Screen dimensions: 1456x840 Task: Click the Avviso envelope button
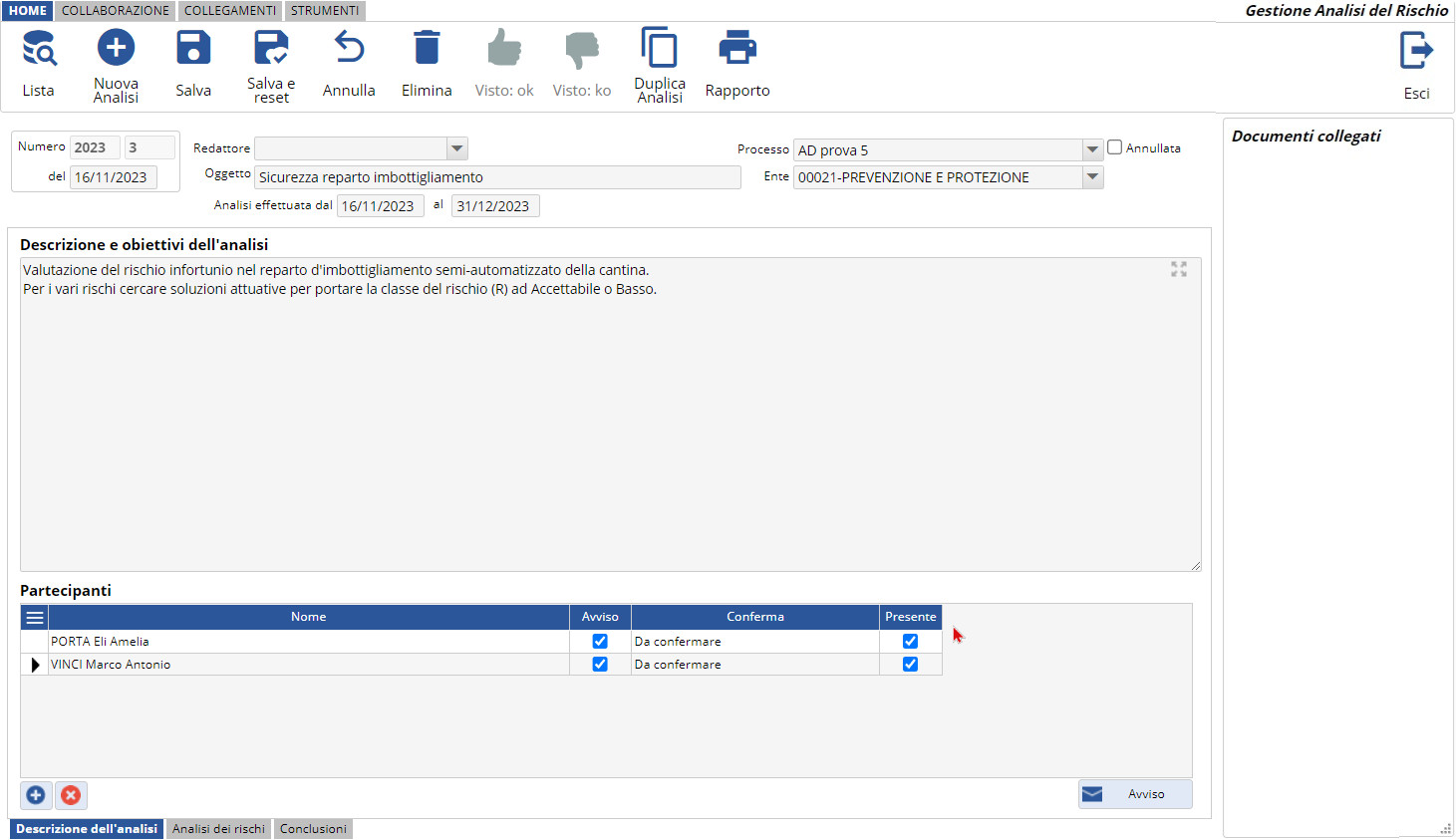(1135, 794)
